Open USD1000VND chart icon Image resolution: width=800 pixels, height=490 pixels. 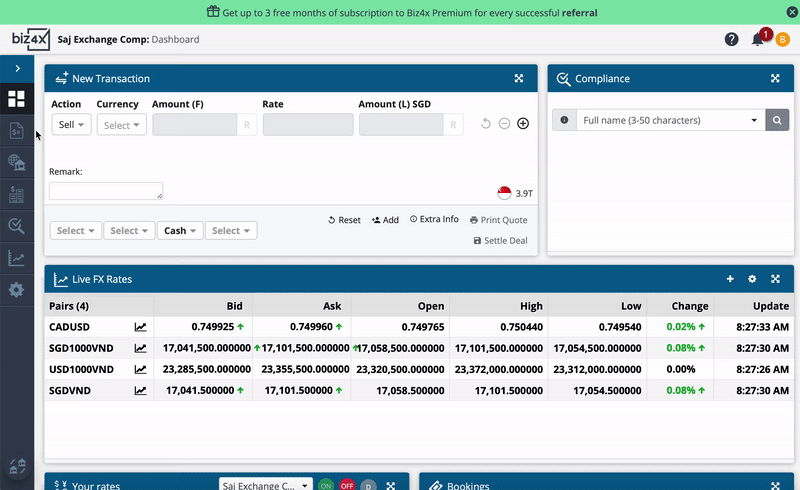[140, 370]
